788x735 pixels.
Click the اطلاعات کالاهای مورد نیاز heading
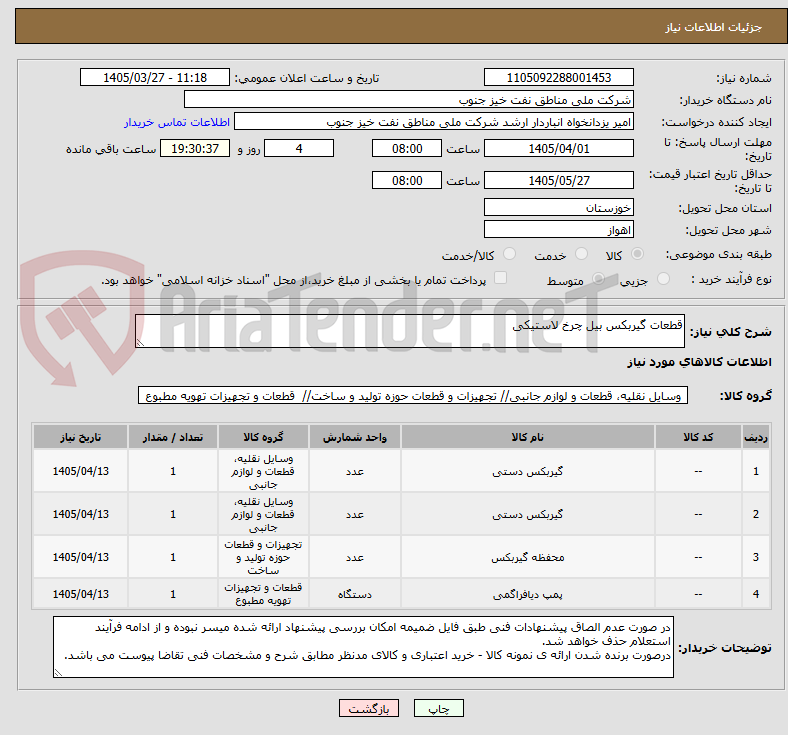click(x=699, y=362)
